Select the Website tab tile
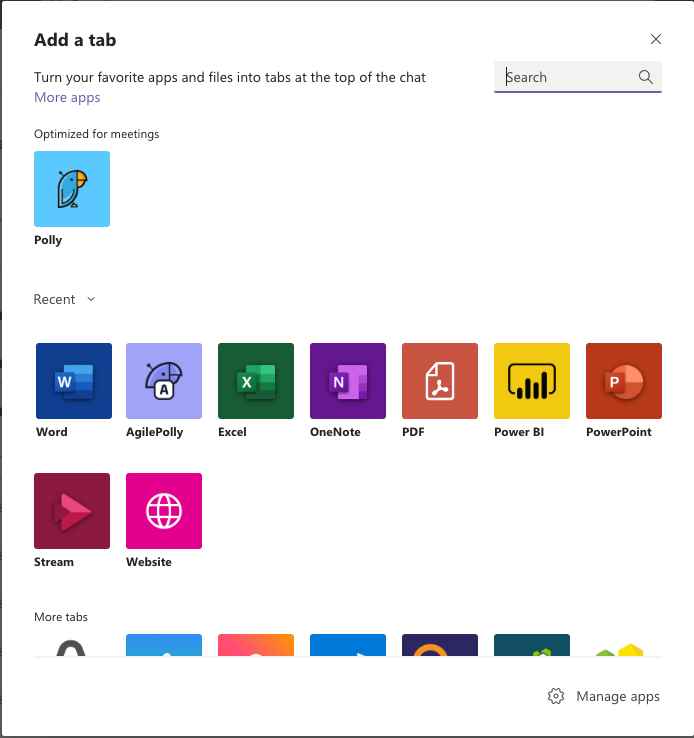Image resolution: width=694 pixels, height=738 pixels. pyautogui.click(x=164, y=511)
